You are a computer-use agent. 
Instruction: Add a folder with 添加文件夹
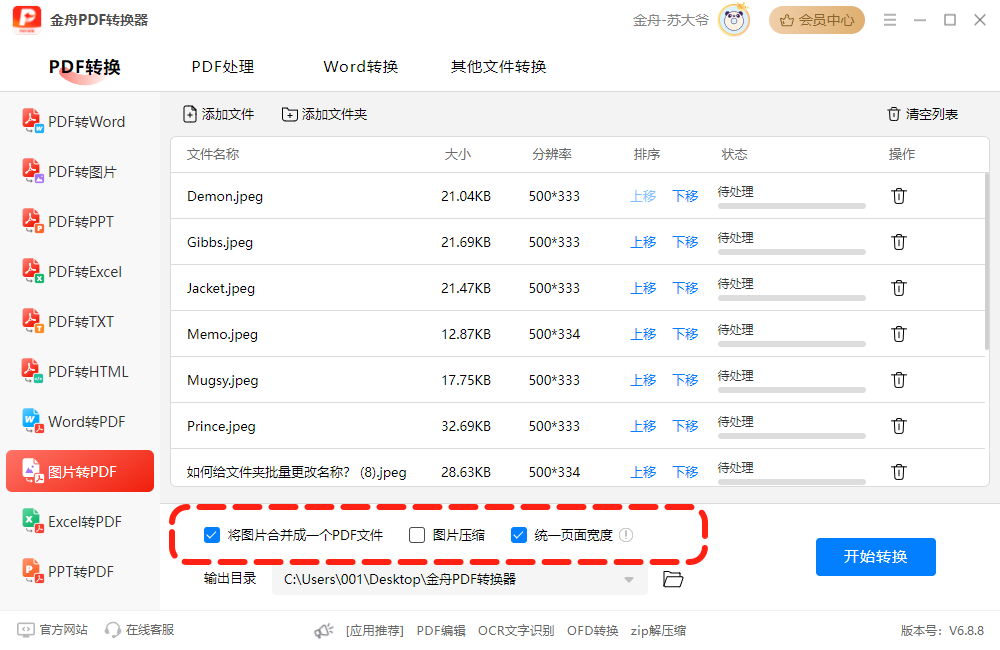tap(325, 114)
